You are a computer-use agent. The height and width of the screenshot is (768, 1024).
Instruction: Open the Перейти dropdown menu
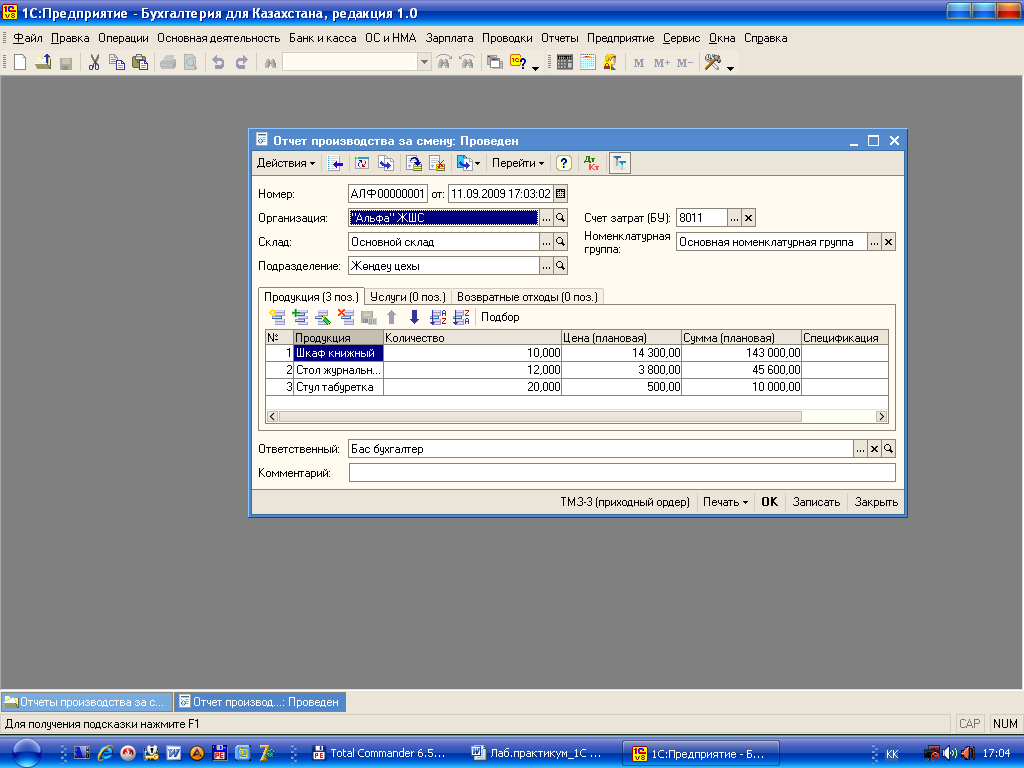518,163
